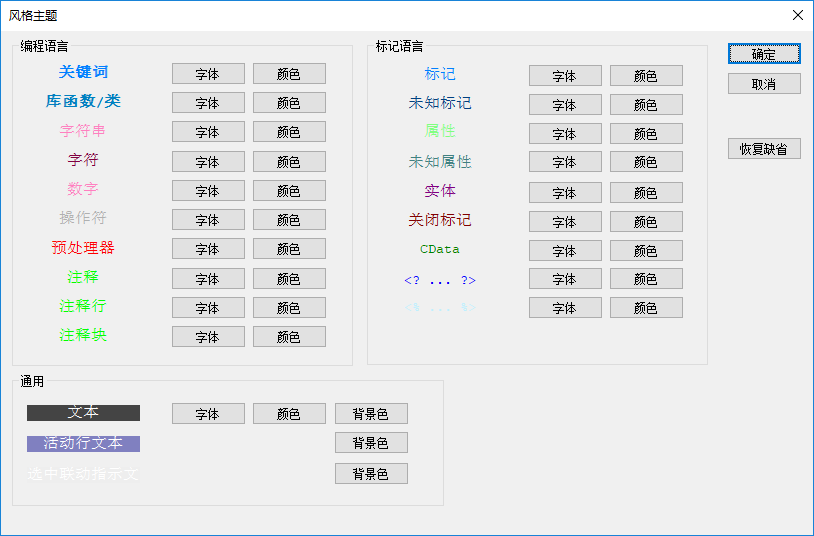The width and height of the screenshot is (814, 536).
Task: Choose 颜色 for 实体
Action: [646, 193]
